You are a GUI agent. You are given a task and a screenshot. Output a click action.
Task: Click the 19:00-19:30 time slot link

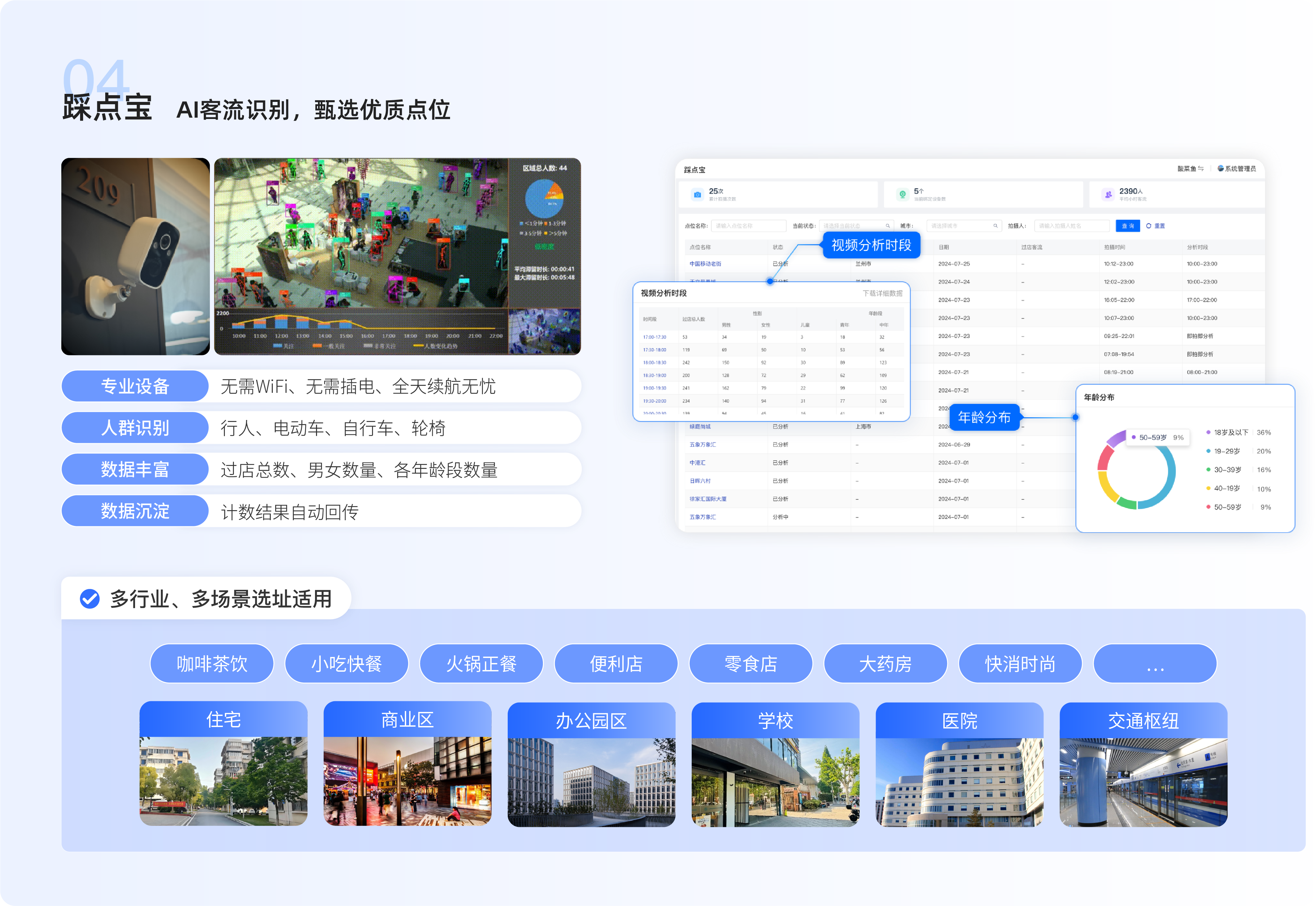(x=654, y=388)
